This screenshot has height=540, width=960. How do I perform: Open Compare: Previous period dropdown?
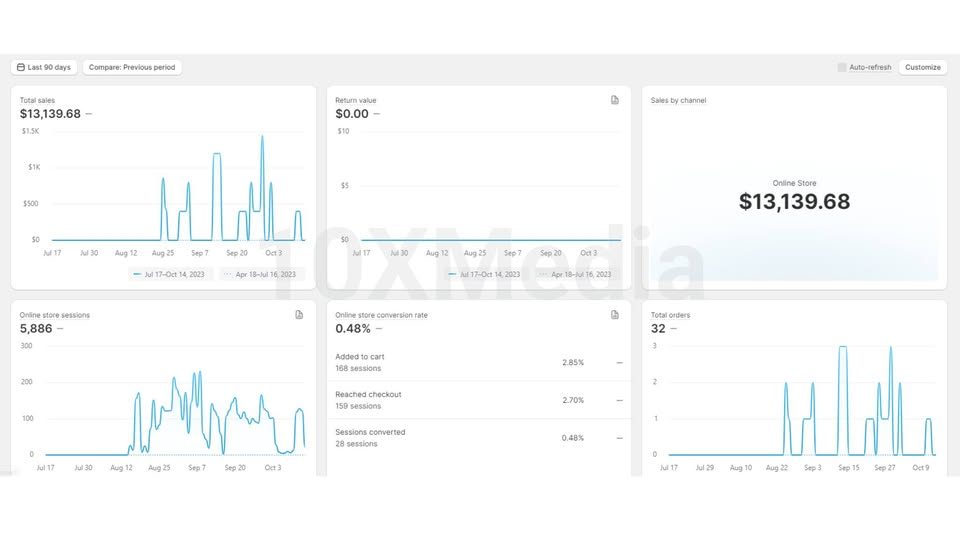click(x=132, y=67)
